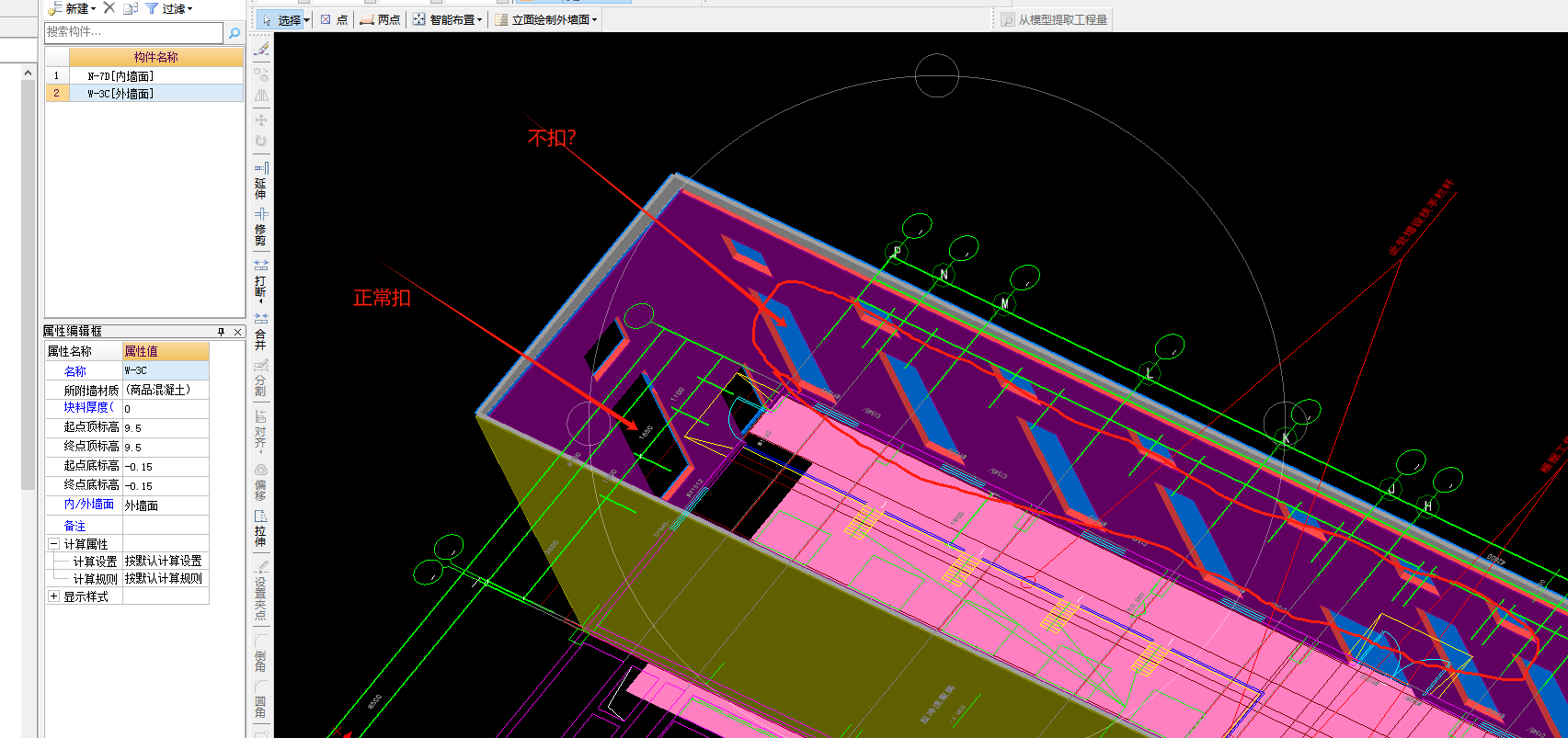This screenshot has height=738, width=1568.
Task: Close the 属性编辑框 panel
Action: click(237, 332)
